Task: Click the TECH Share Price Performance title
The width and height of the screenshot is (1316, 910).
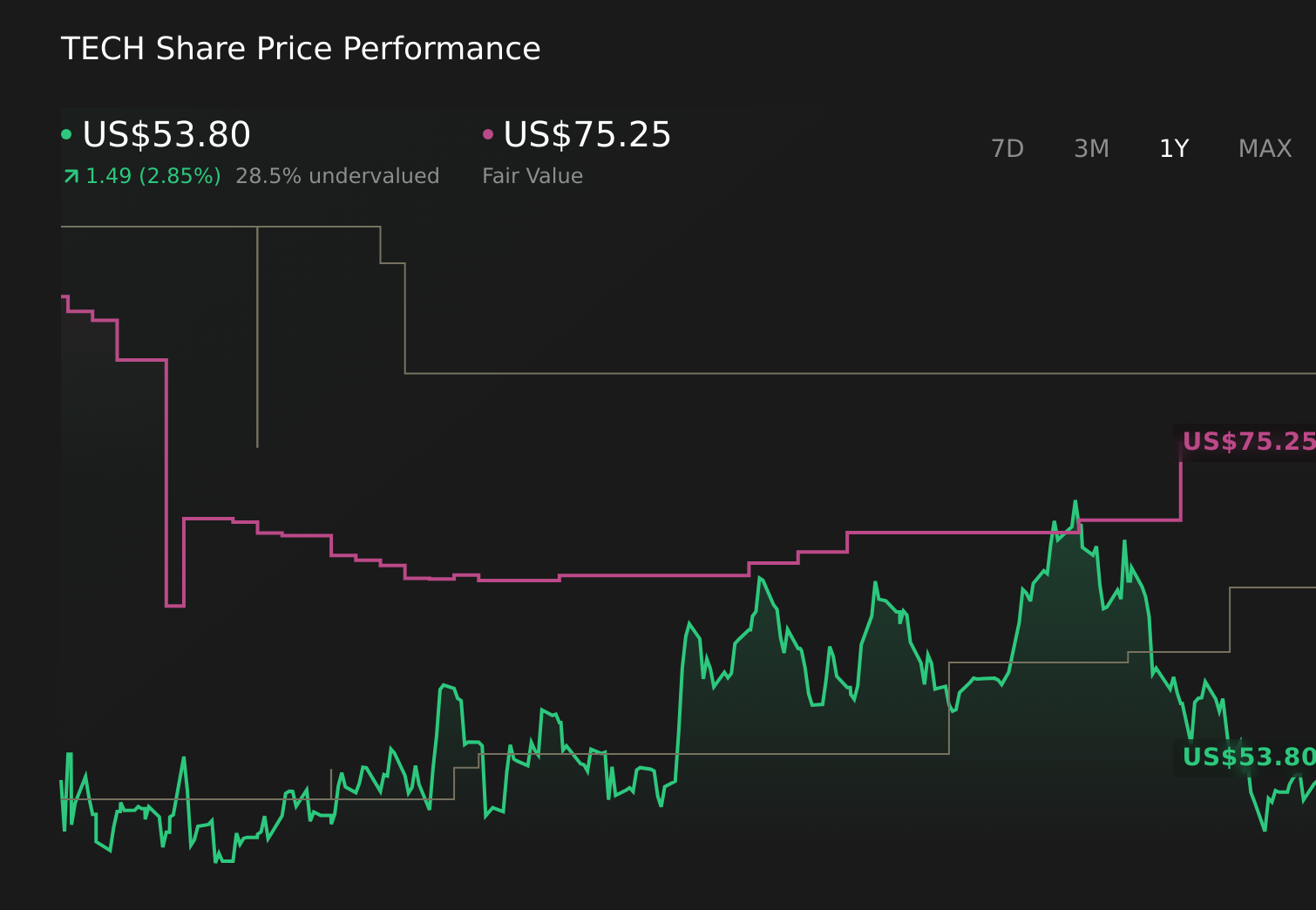Action: click(301, 49)
